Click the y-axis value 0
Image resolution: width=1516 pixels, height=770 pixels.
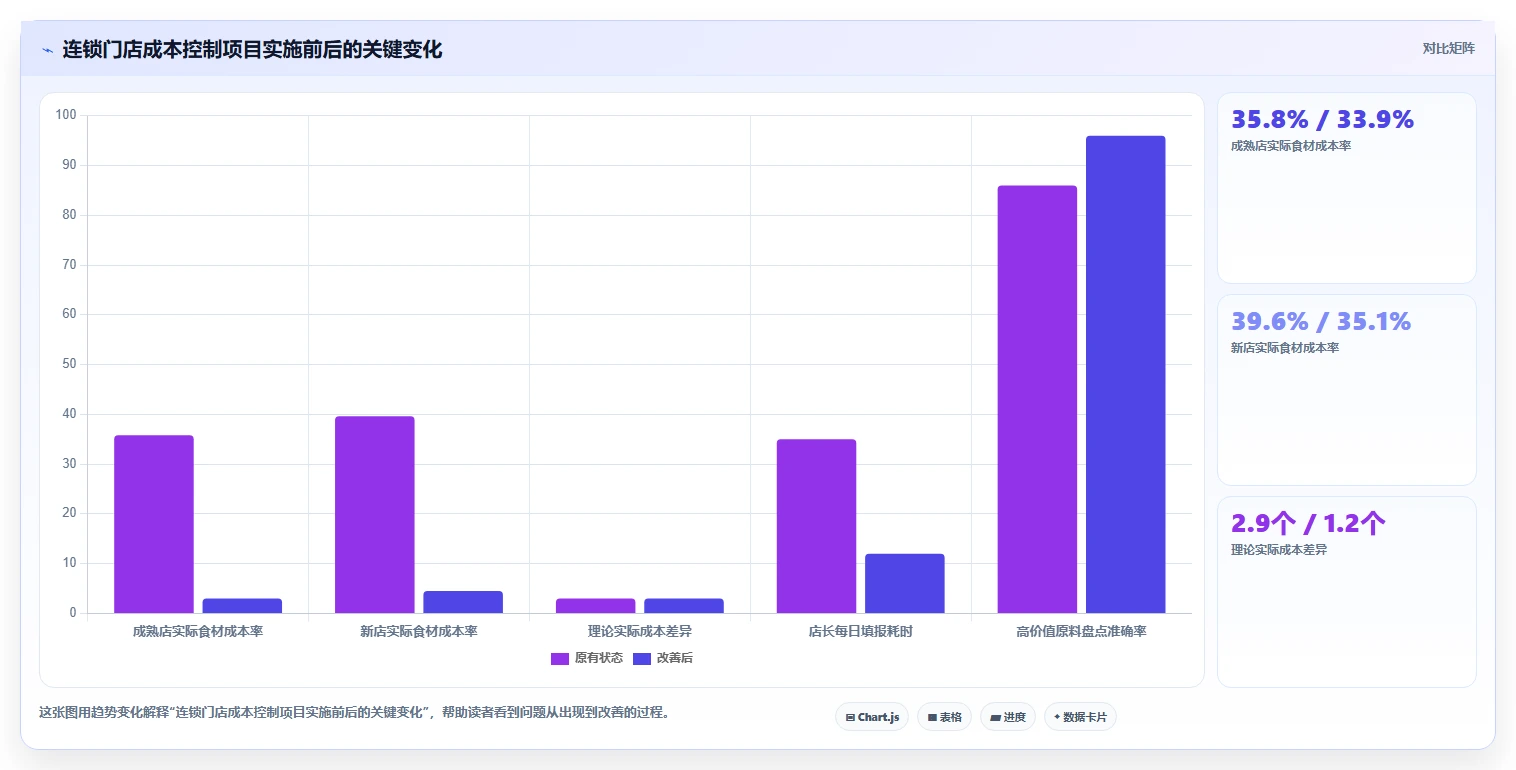[x=73, y=613]
